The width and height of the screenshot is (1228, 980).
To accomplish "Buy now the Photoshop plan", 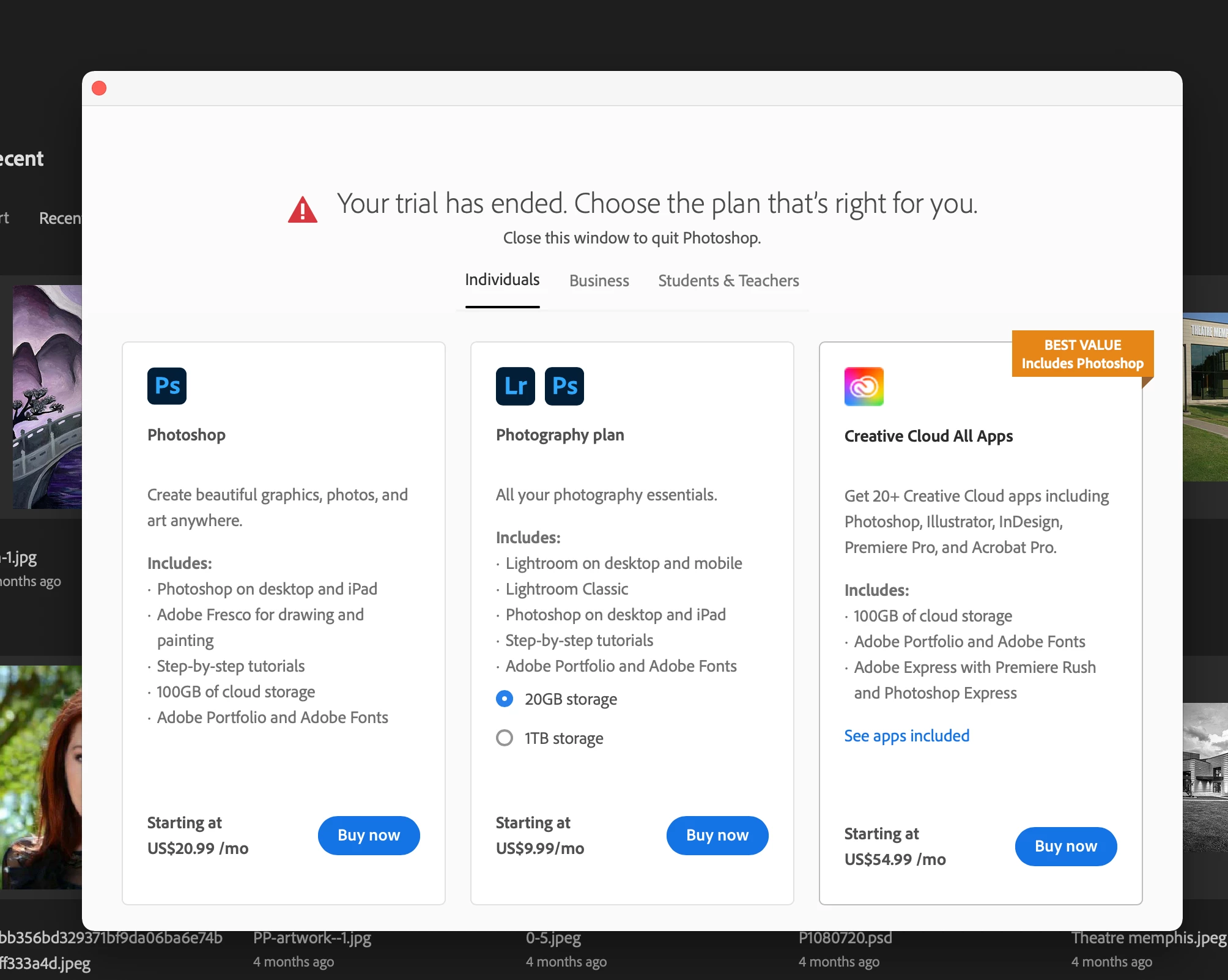I will point(369,835).
